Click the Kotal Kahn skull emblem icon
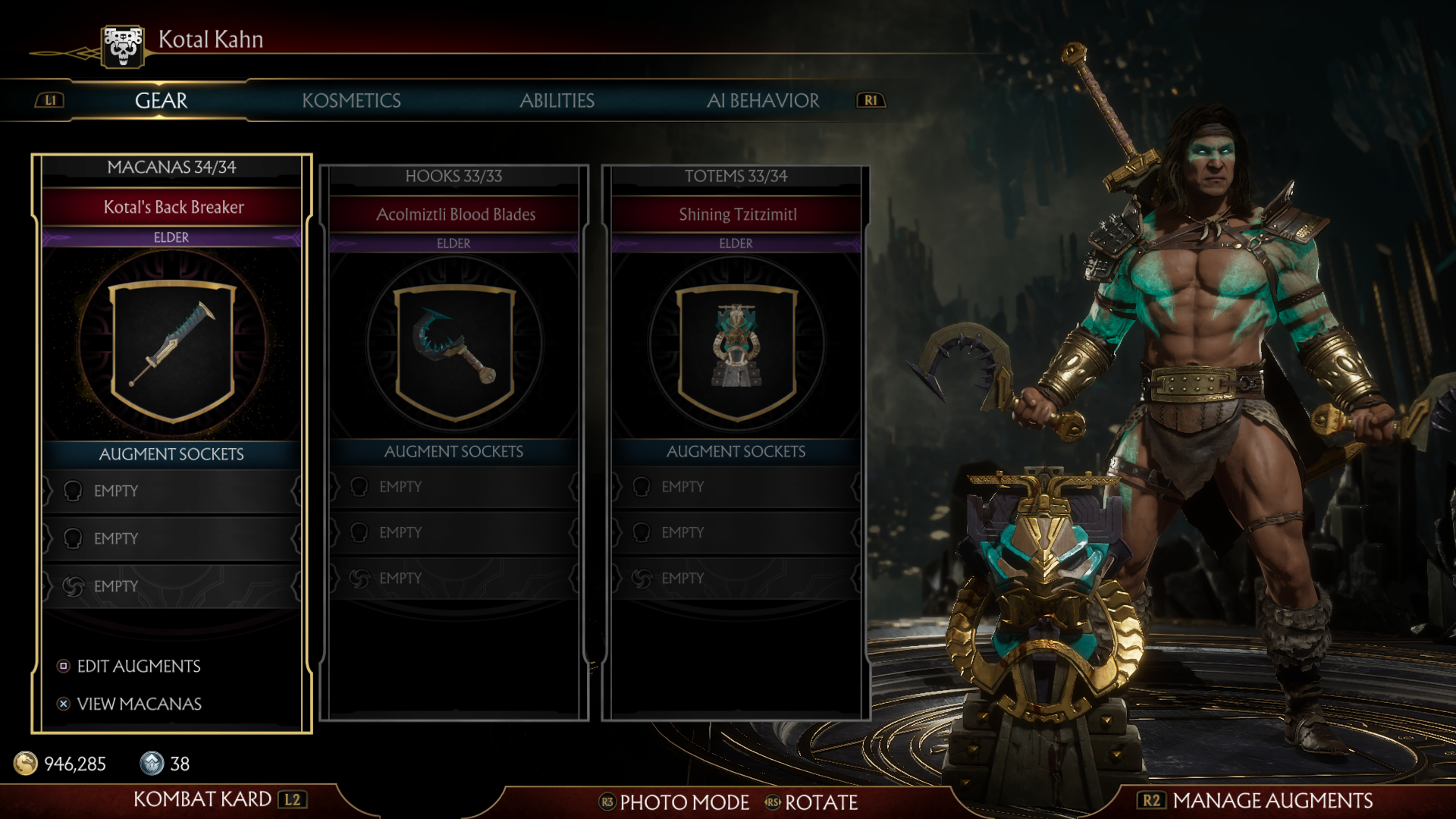The height and width of the screenshot is (819, 1456). [x=123, y=46]
